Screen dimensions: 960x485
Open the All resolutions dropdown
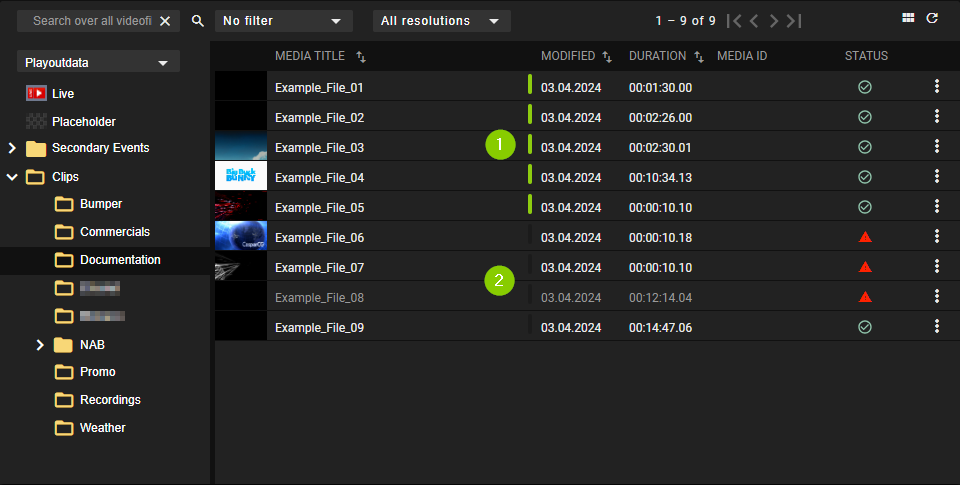[x=441, y=21]
